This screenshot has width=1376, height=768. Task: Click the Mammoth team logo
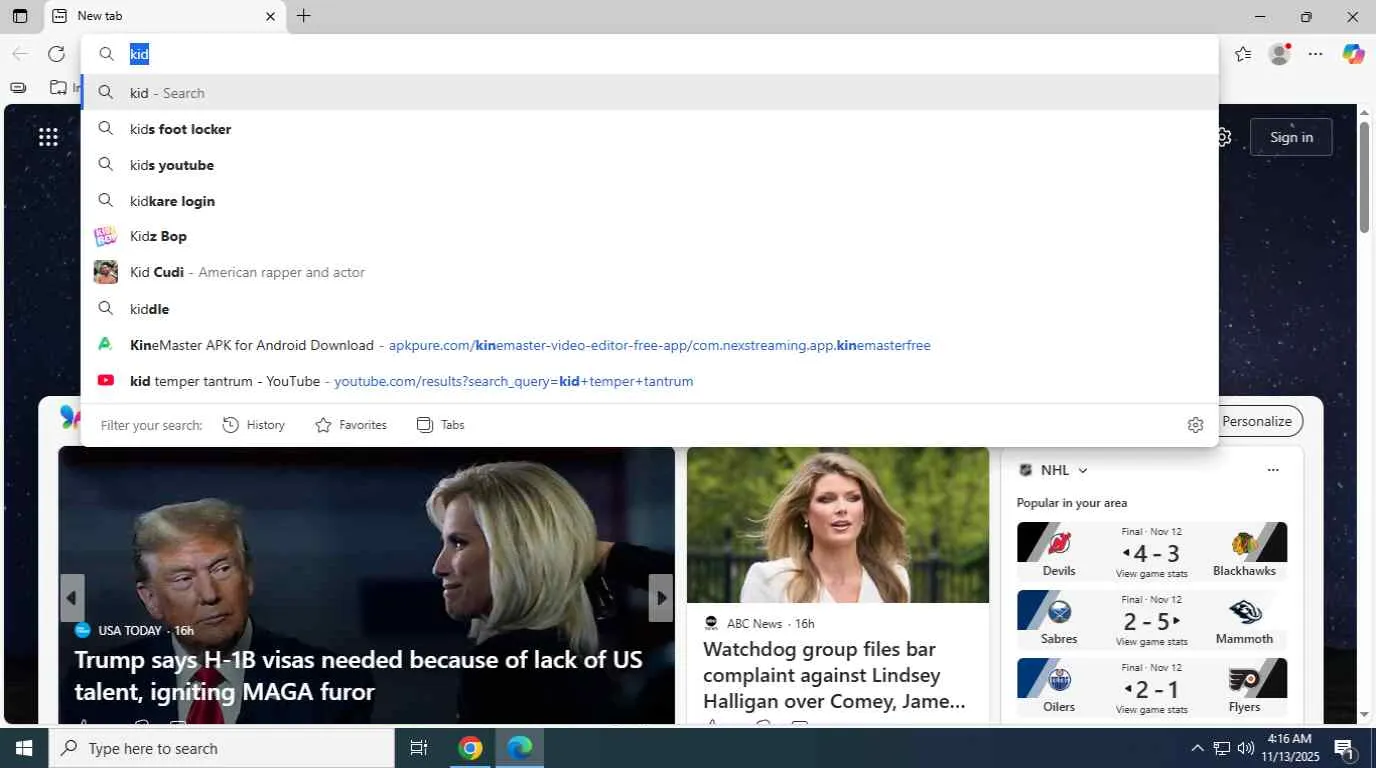tap(1245, 611)
